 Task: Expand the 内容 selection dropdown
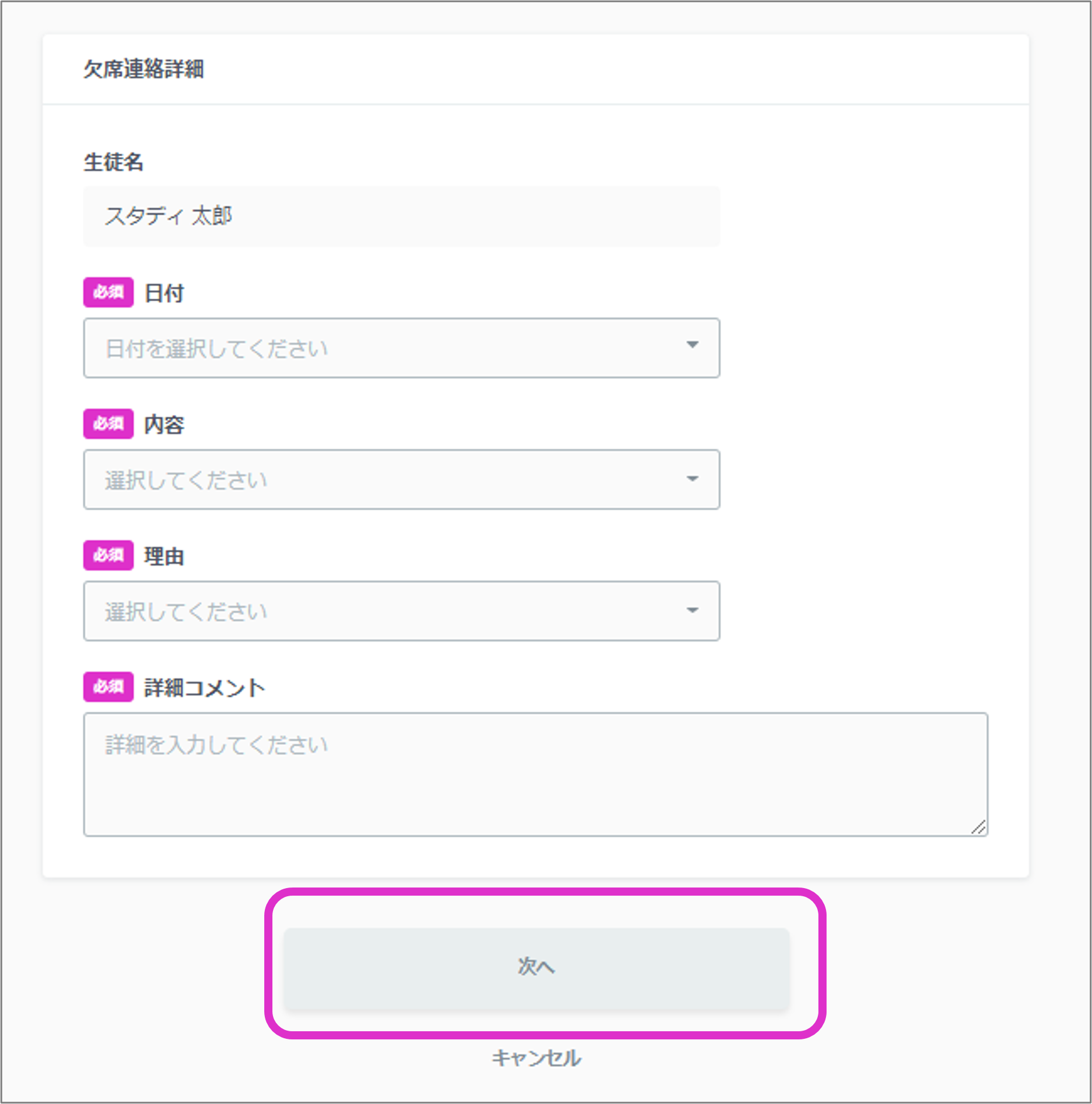[x=402, y=478]
